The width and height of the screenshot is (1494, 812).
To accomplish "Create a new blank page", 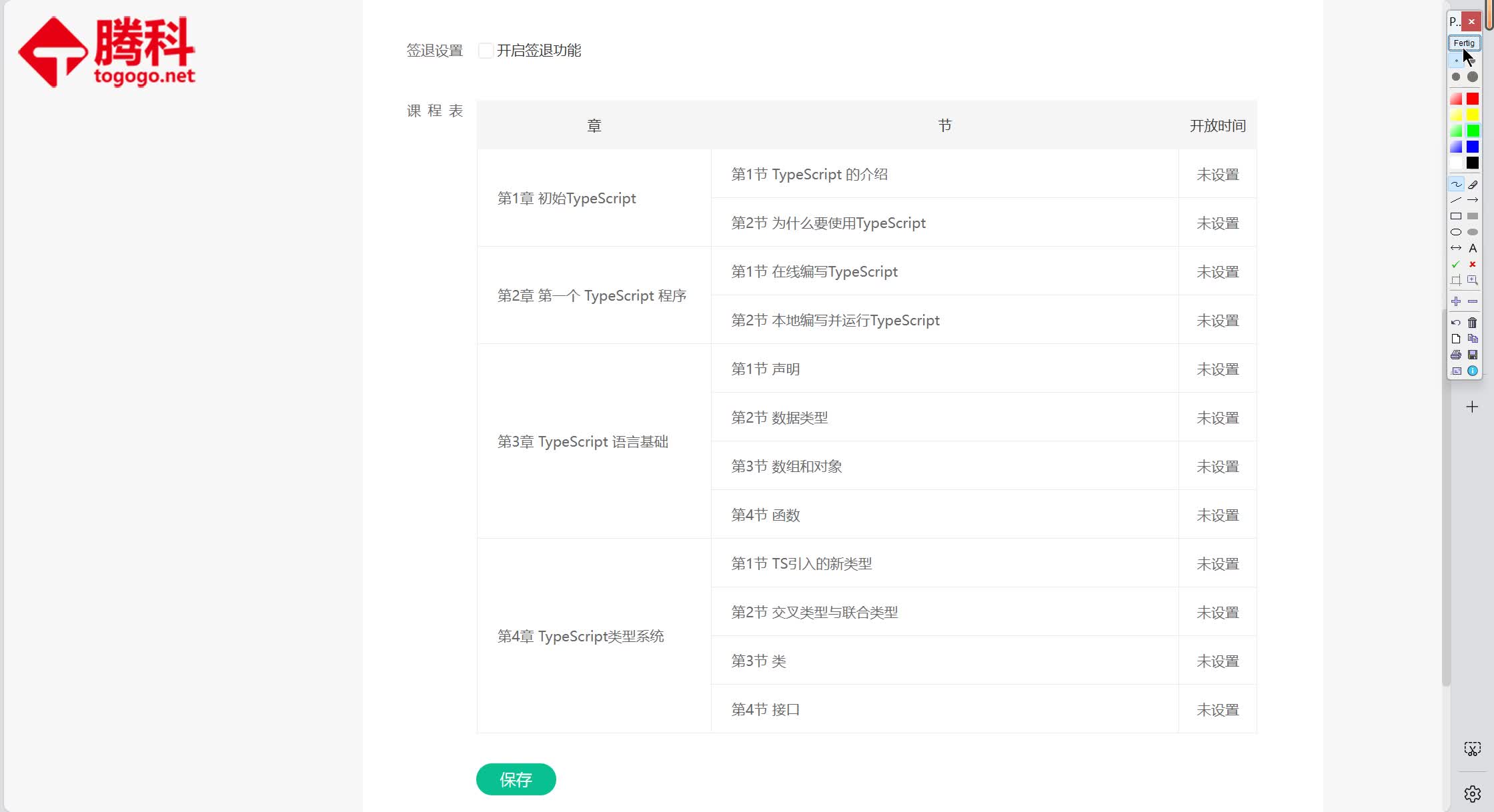I will tap(1456, 339).
